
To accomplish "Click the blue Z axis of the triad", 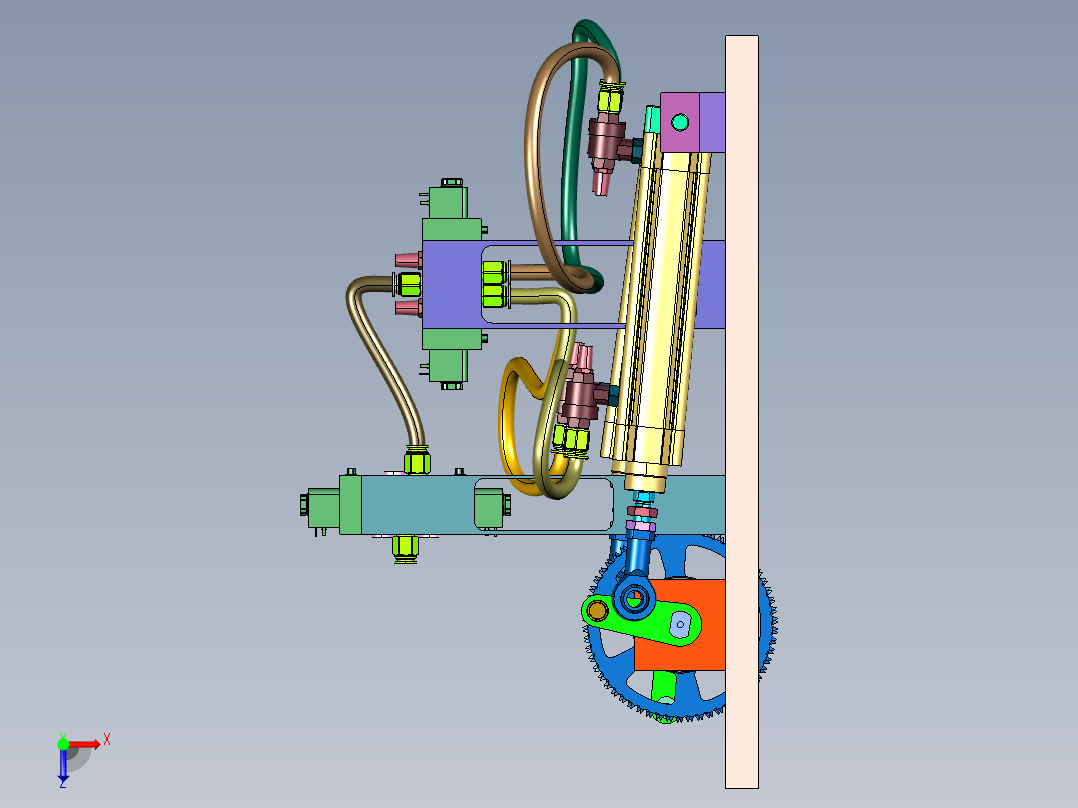I will pos(63,765).
